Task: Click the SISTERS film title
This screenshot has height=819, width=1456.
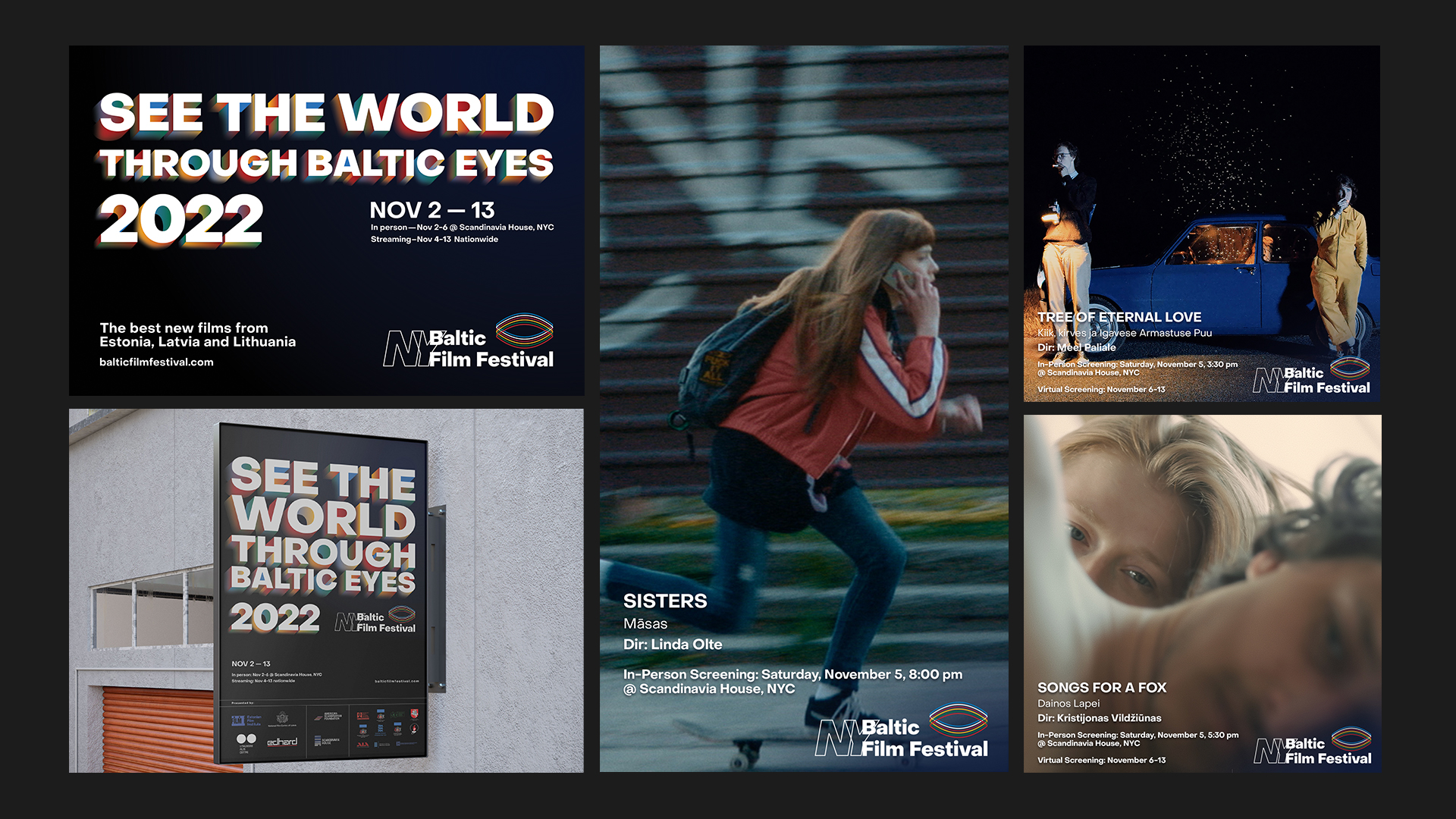Action: (x=664, y=601)
